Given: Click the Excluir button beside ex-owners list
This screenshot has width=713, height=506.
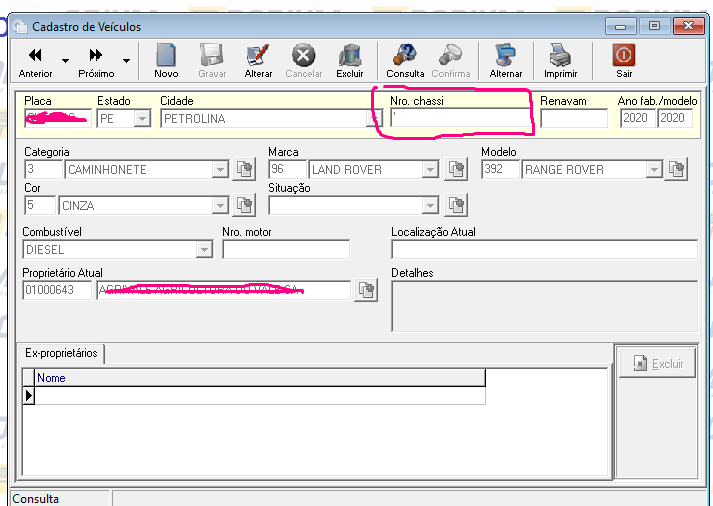Looking at the screenshot, I should 658,363.
